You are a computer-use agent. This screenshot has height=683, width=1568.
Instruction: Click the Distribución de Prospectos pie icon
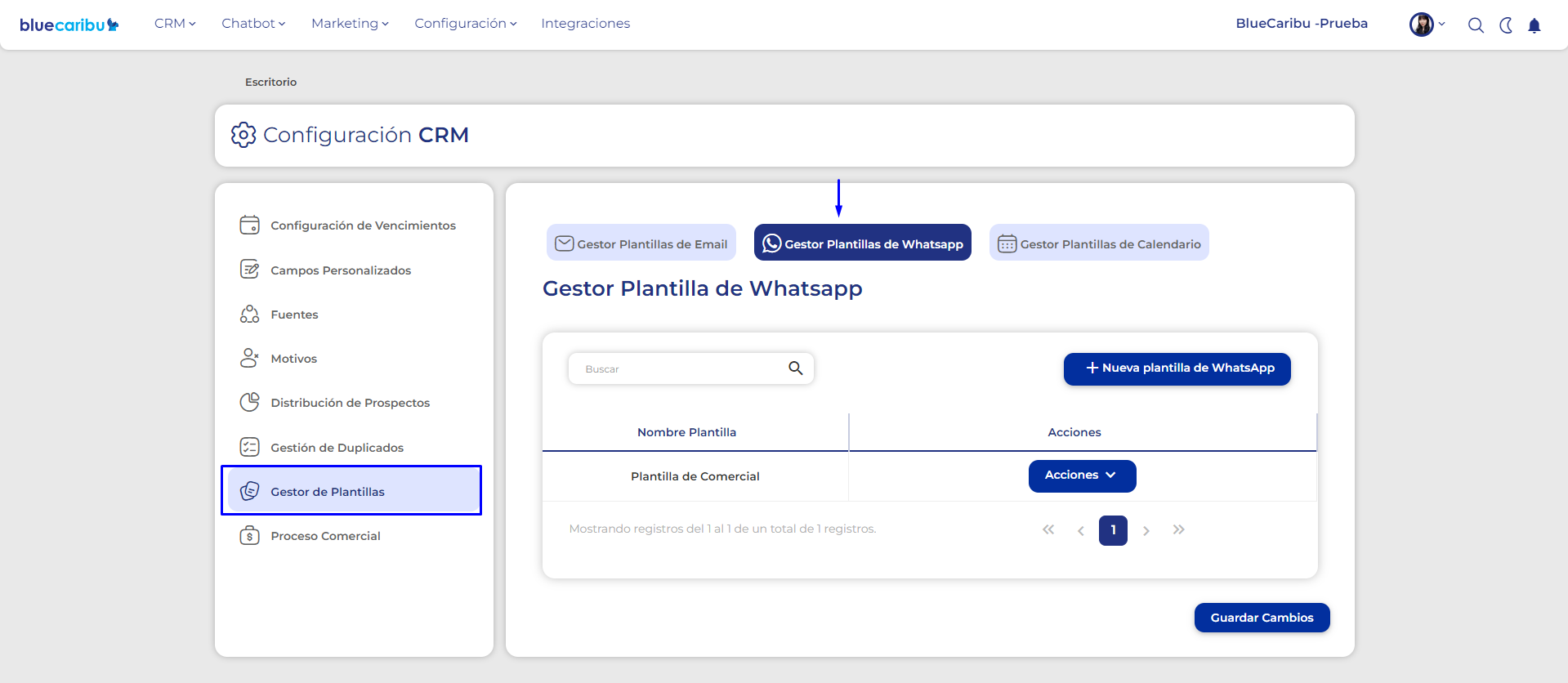point(250,402)
